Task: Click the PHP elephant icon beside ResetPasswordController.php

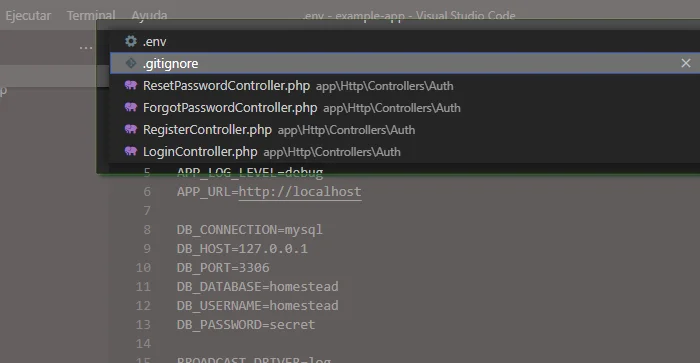Action: (x=131, y=85)
